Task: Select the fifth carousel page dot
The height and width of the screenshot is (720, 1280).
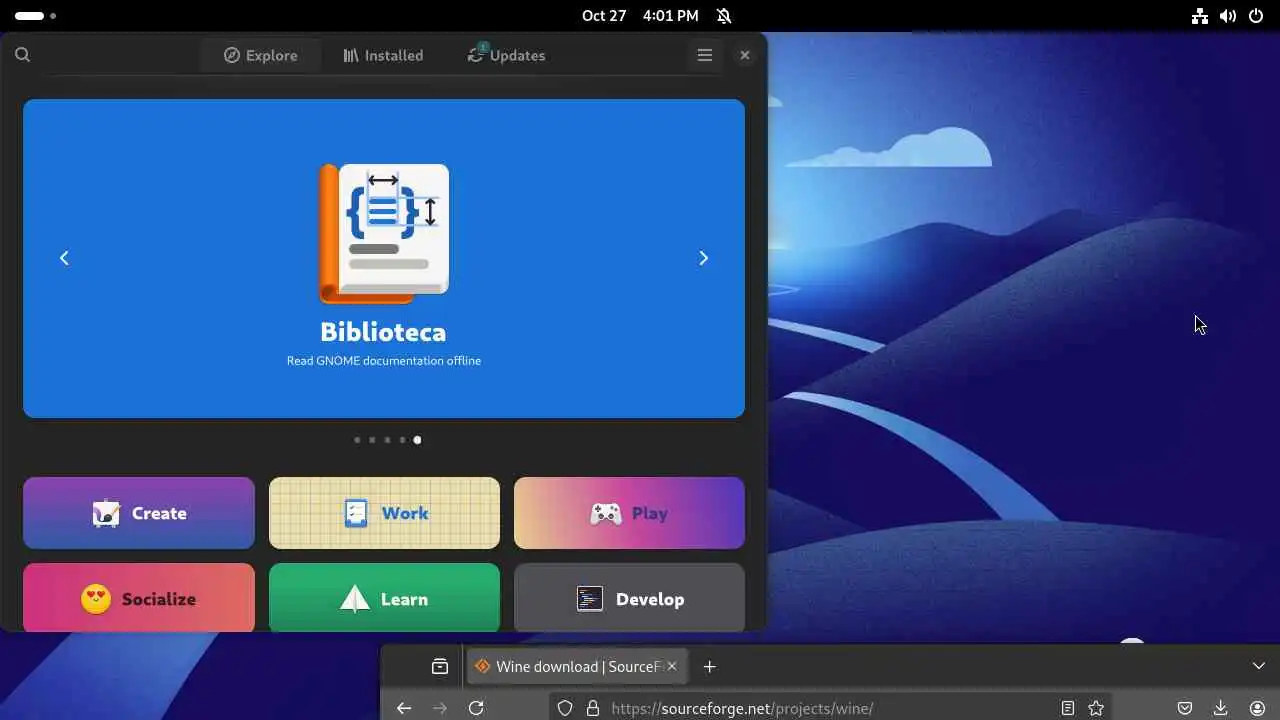Action: [x=417, y=440]
